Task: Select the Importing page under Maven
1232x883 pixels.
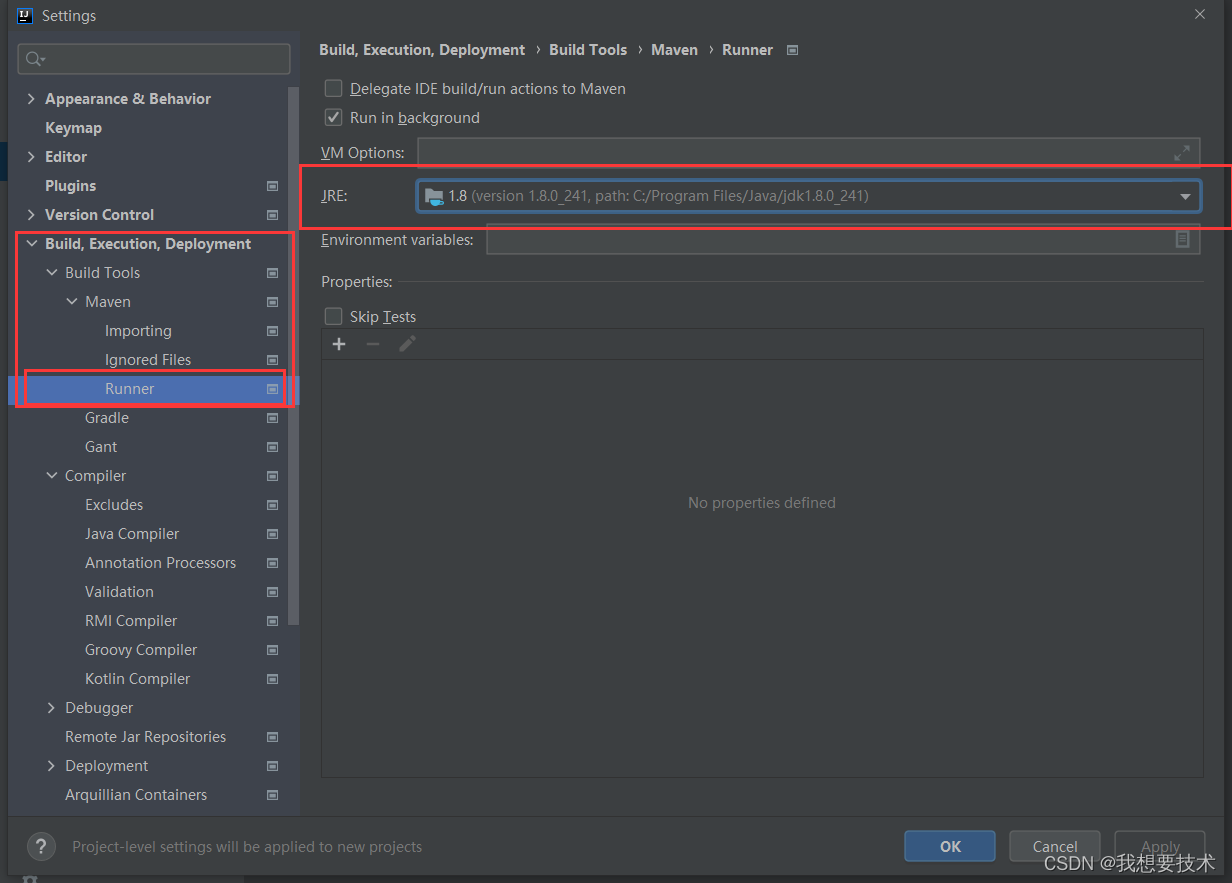Action: point(138,331)
